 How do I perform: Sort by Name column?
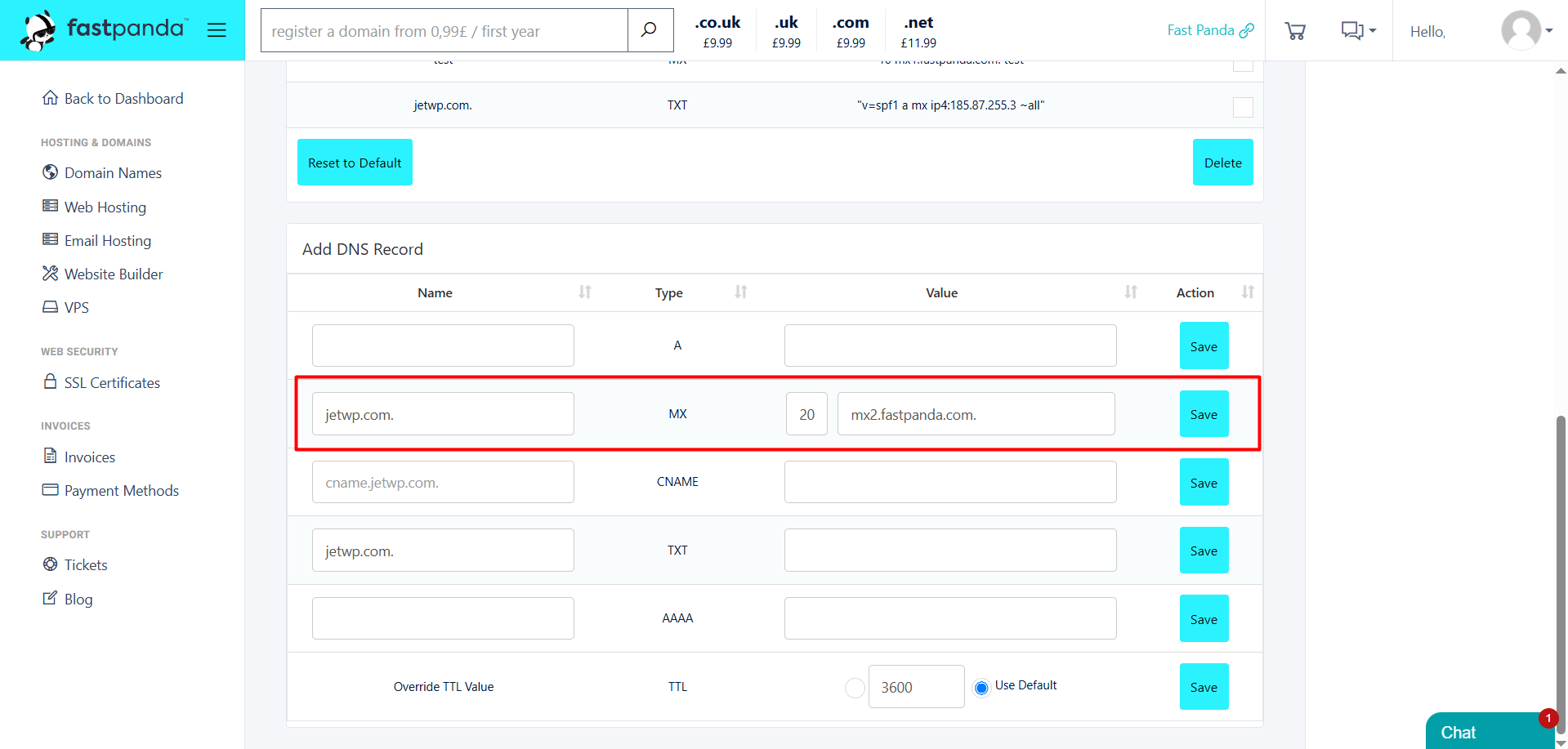(x=584, y=292)
